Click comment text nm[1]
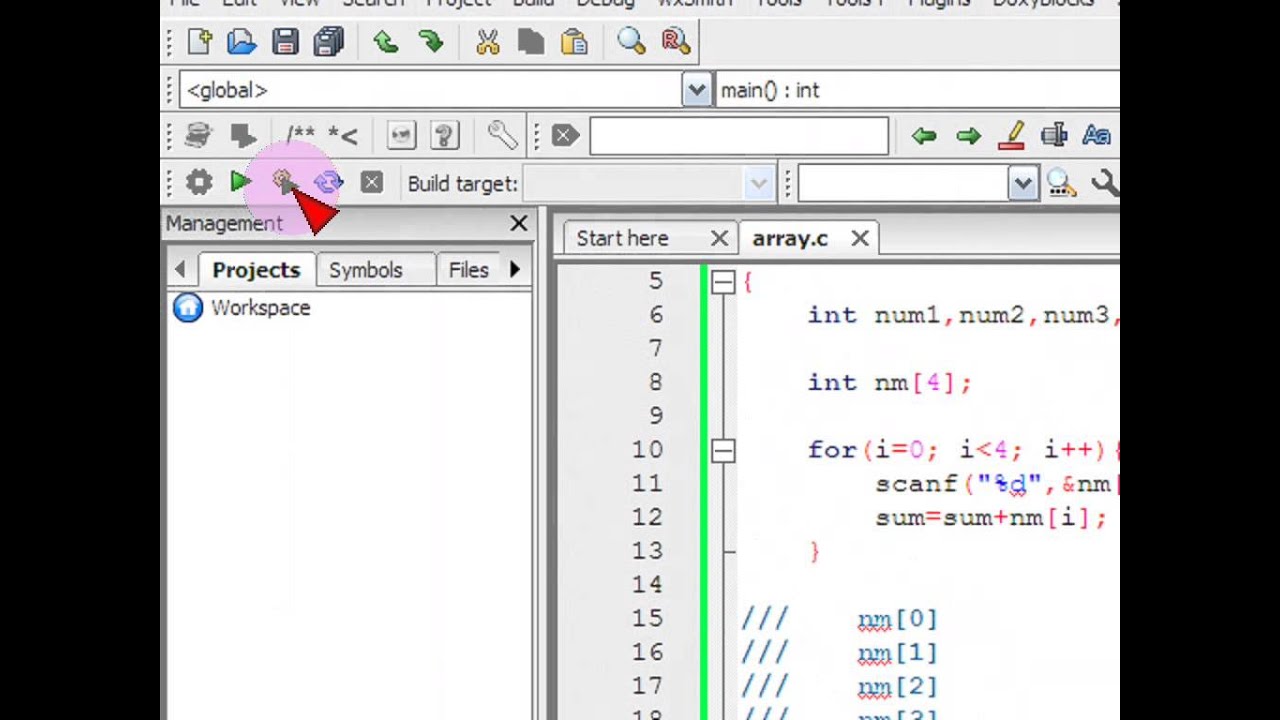The image size is (1280, 720). 897,652
